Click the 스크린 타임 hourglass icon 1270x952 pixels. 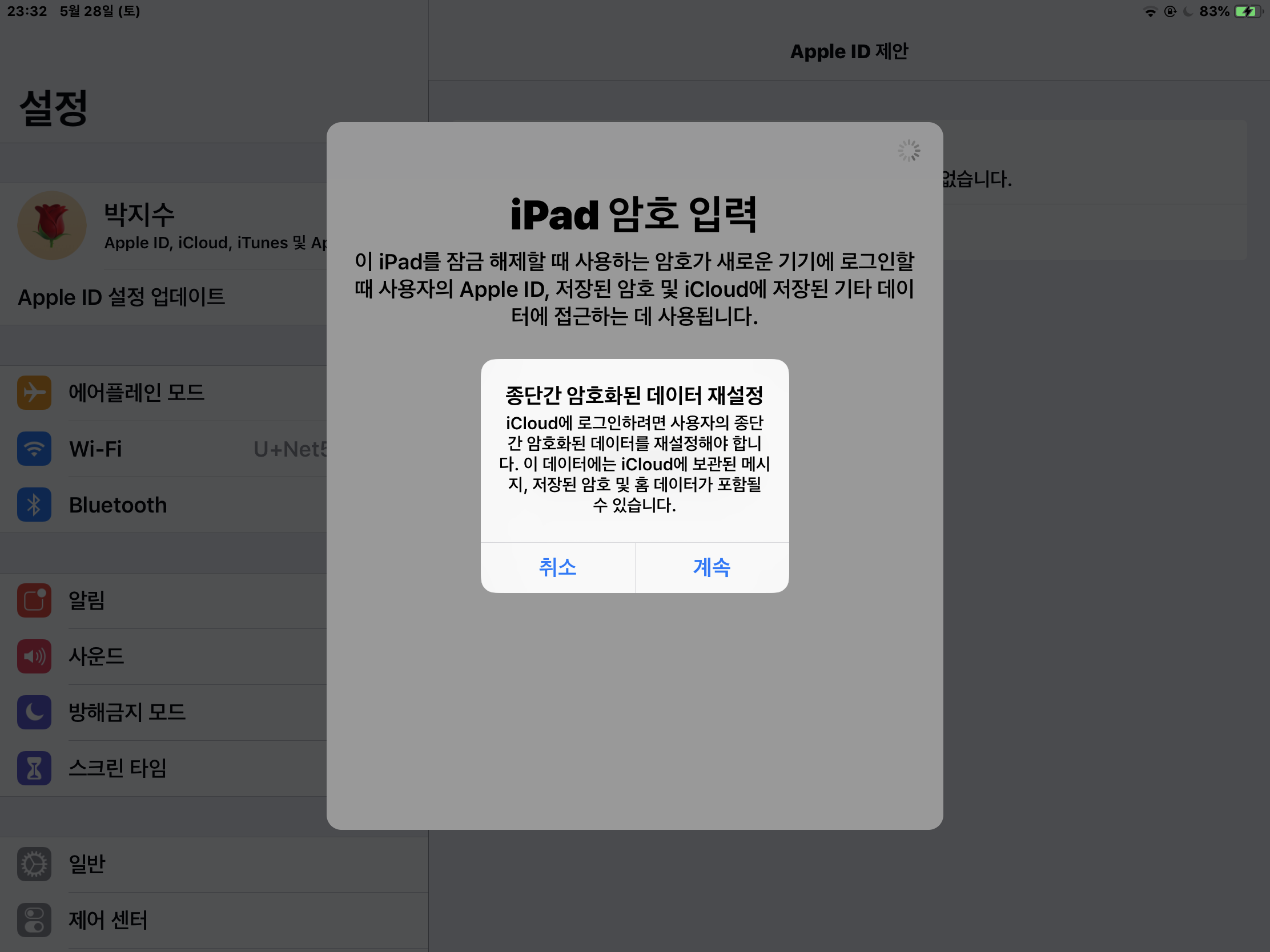(34, 768)
